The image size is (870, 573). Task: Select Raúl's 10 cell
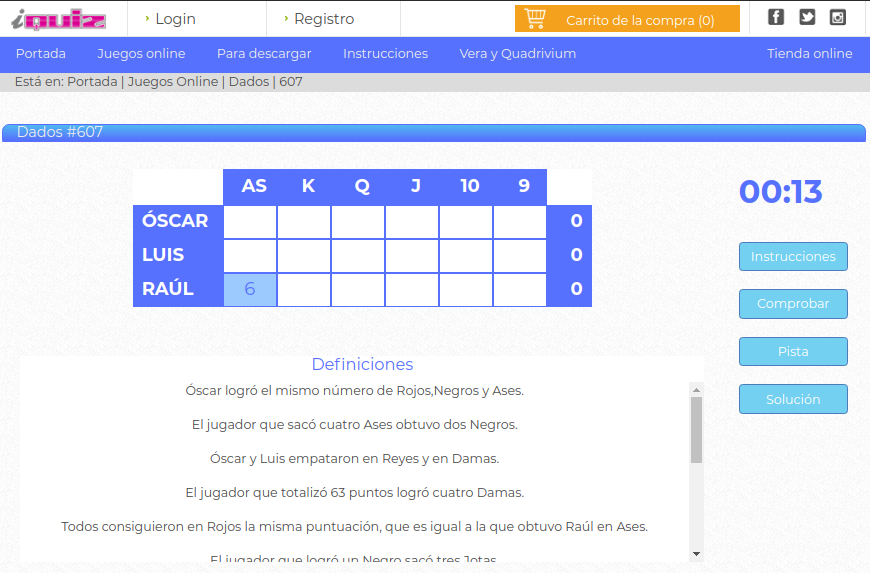tap(466, 290)
